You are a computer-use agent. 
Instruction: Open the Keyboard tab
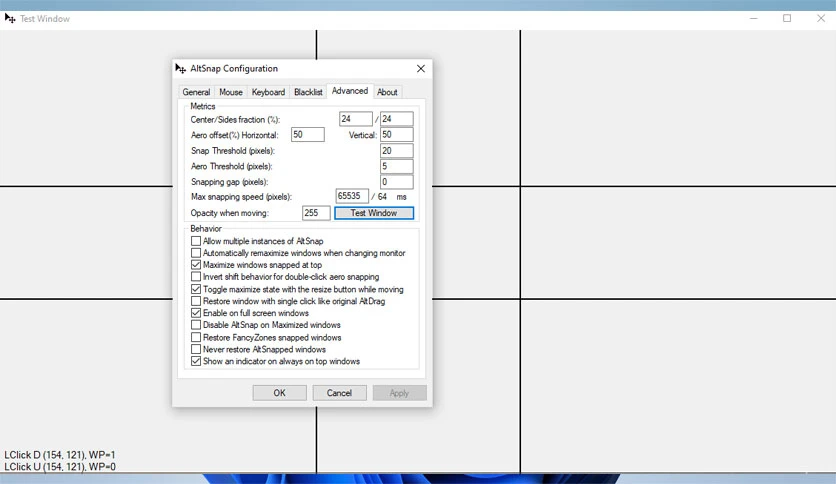268,92
